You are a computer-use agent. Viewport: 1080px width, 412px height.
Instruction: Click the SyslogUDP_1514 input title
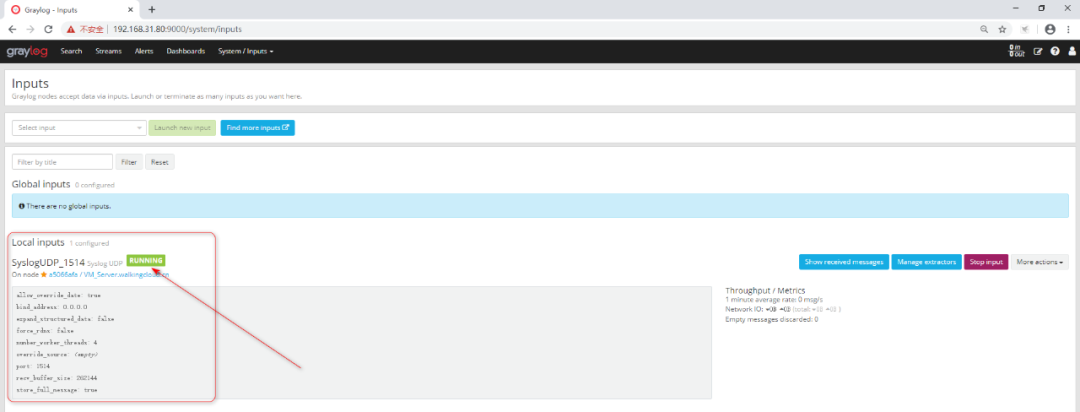click(48, 262)
